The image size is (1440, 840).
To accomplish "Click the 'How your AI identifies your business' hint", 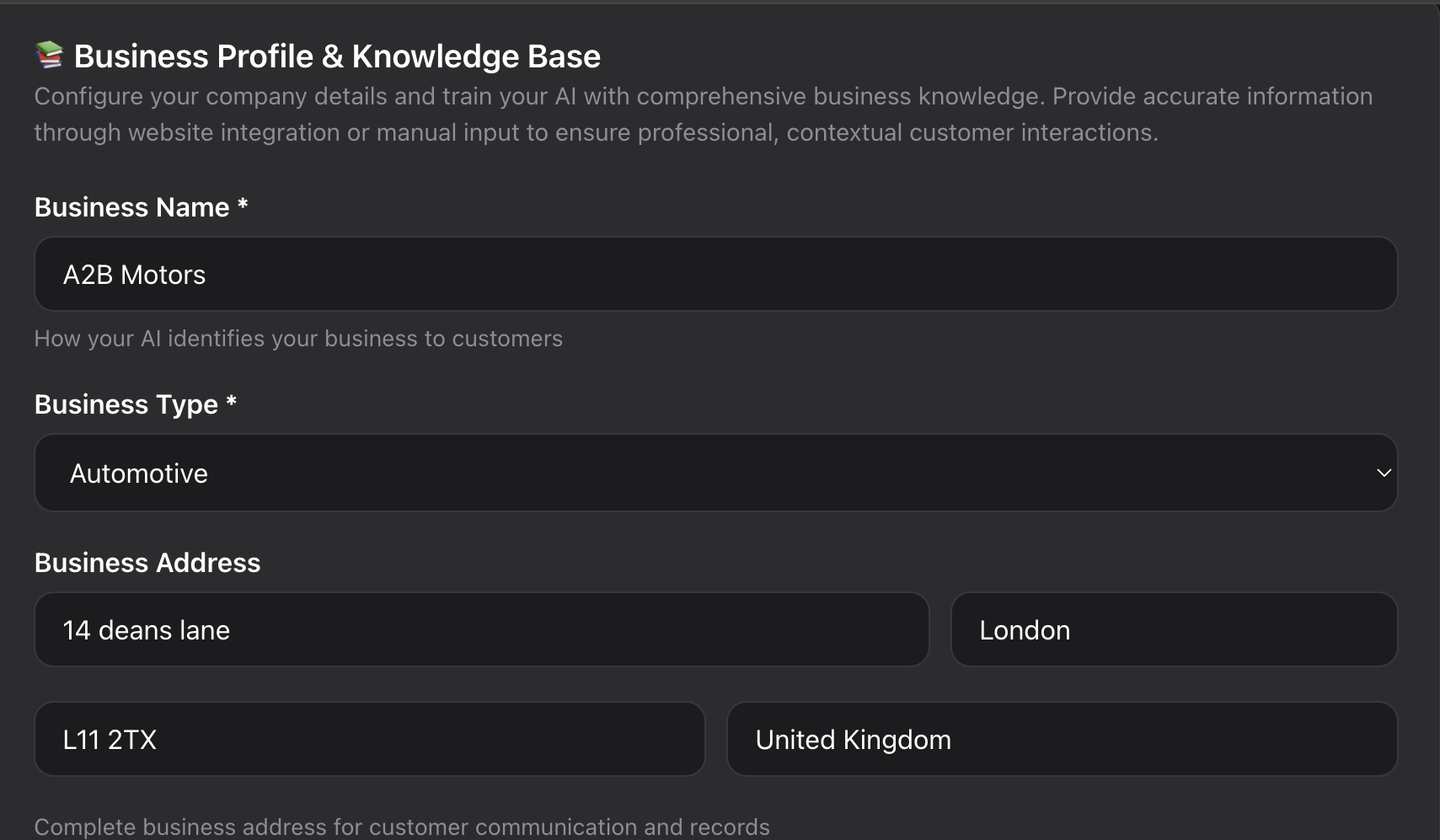I will click(x=298, y=339).
